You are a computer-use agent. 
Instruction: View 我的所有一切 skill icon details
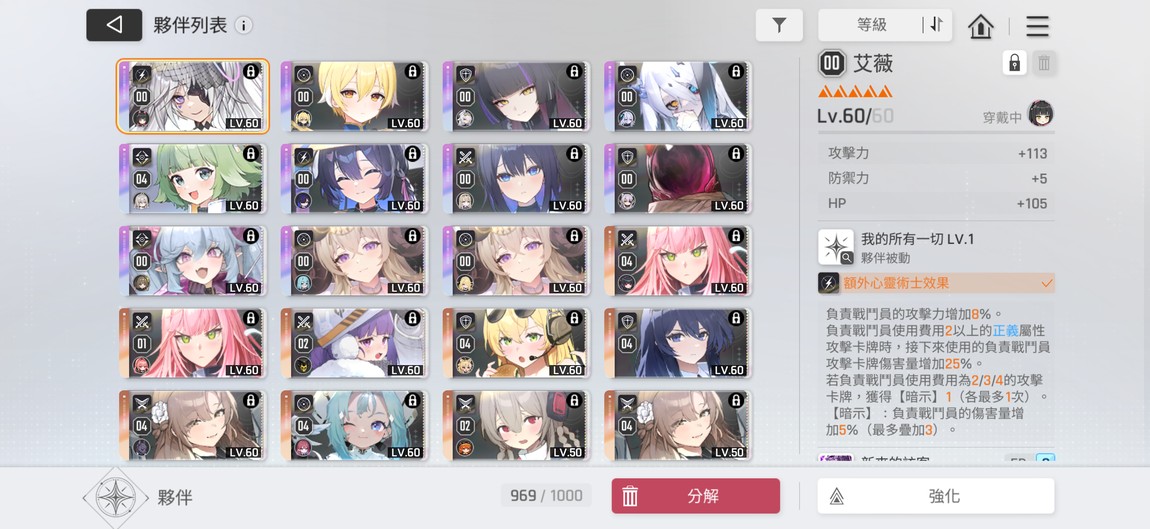coord(836,247)
